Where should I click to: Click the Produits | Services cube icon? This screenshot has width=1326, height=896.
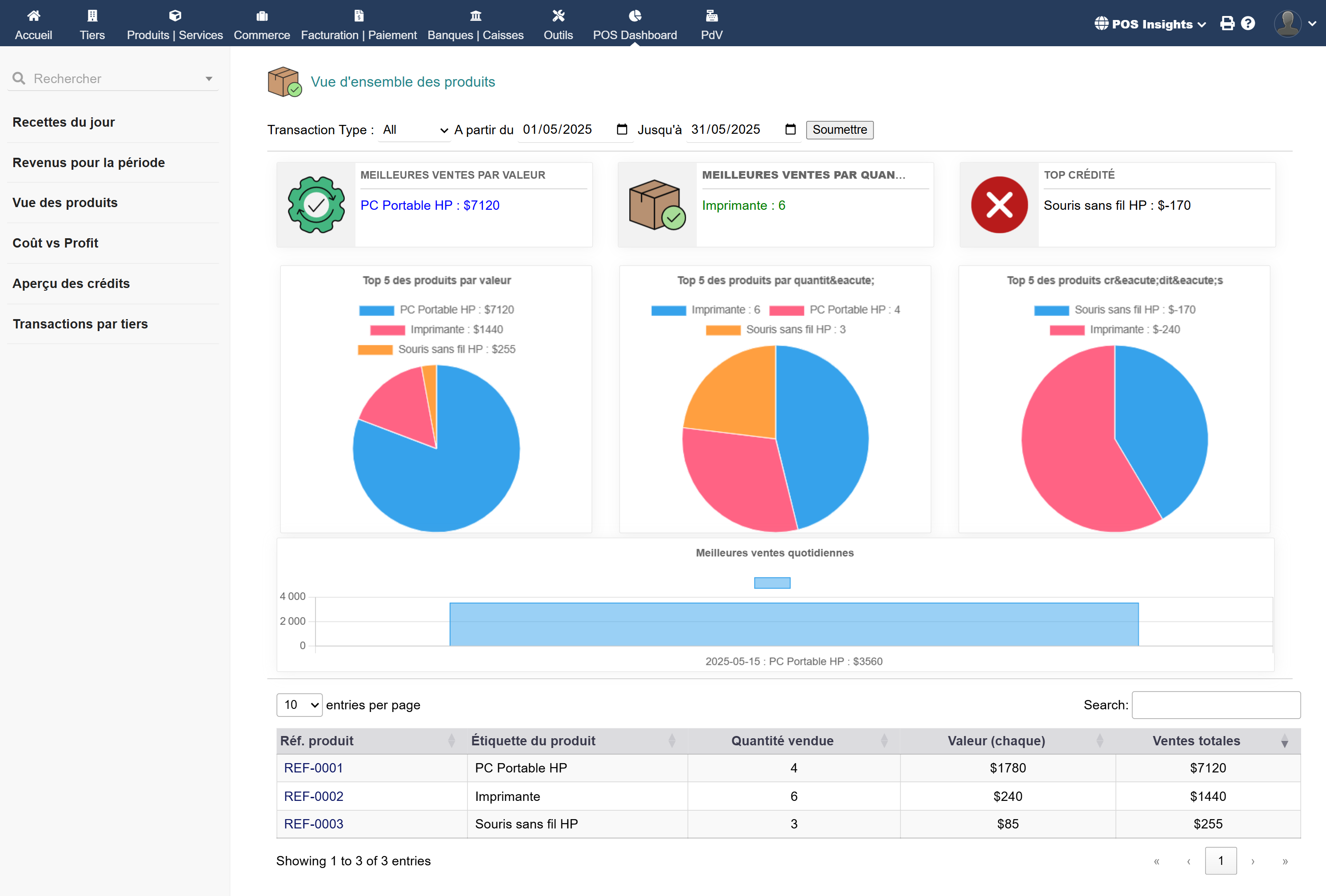pyautogui.click(x=175, y=16)
